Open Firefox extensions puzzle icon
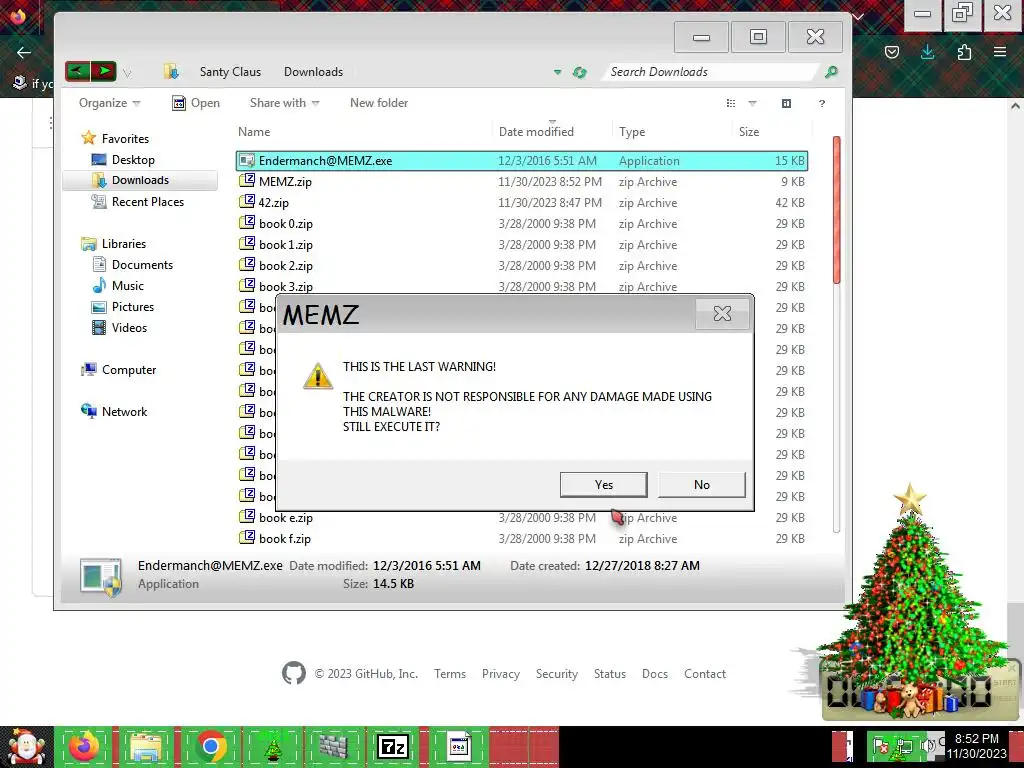1024x768 pixels. (964, 52)
